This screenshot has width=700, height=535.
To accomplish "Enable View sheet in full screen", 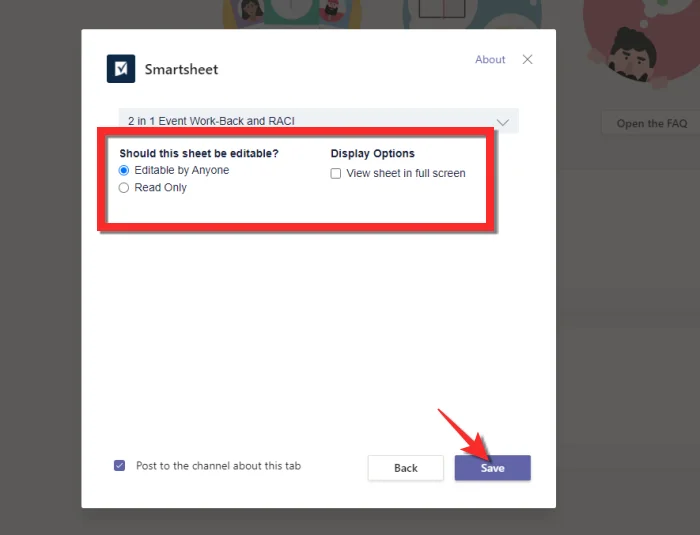I will [336, 173].
